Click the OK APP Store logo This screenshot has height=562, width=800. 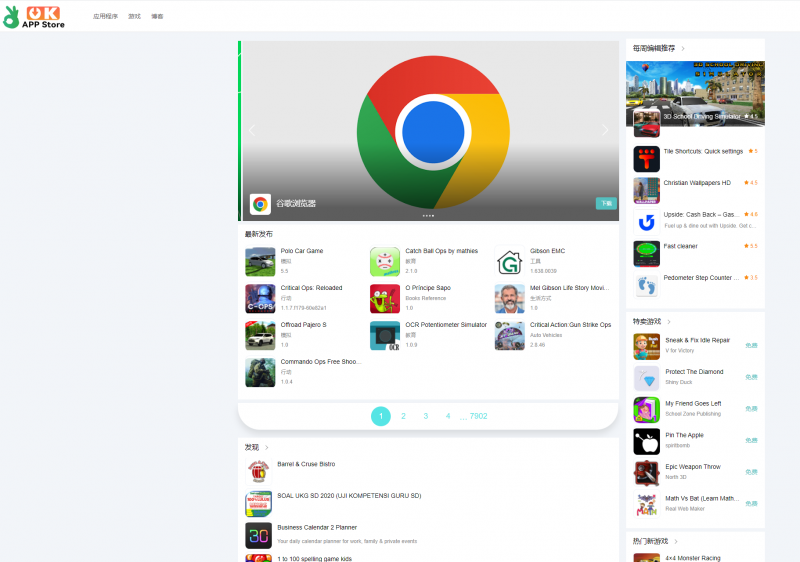[34, 17]
